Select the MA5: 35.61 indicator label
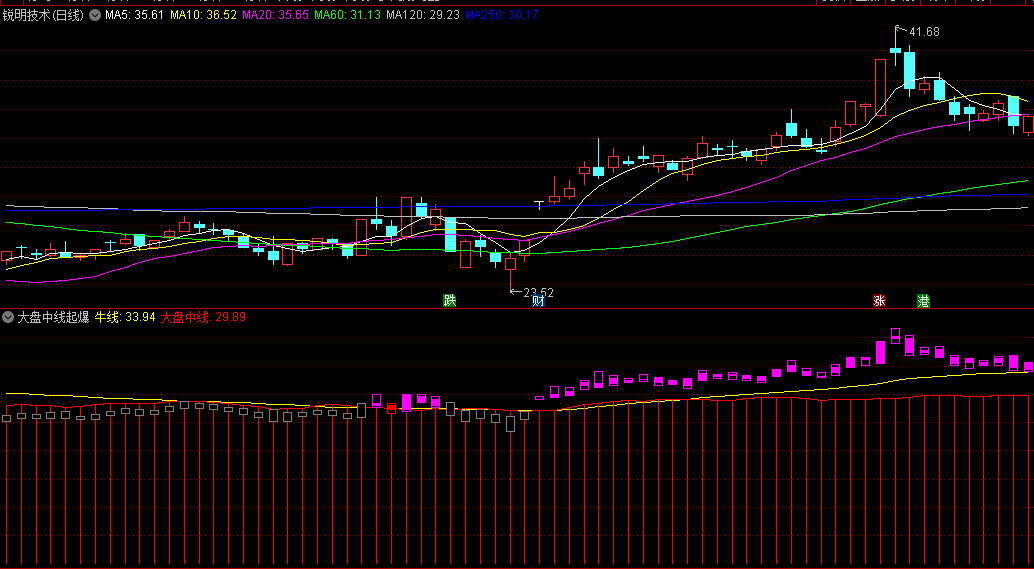 click(135, 15)
